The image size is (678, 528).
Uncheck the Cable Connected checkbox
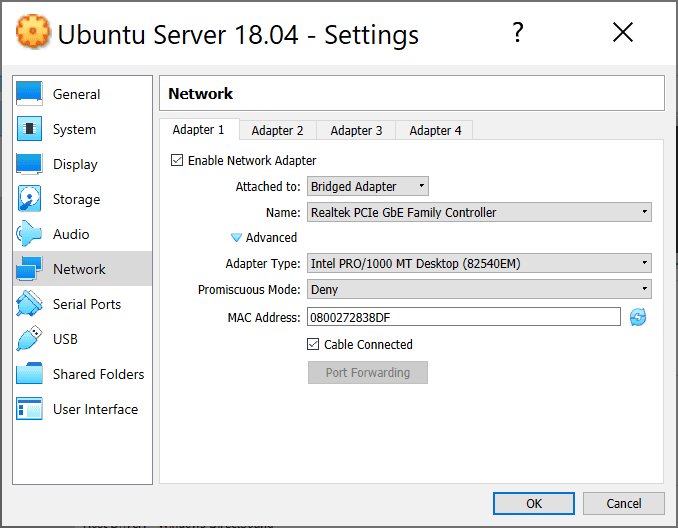click(314, 344)
